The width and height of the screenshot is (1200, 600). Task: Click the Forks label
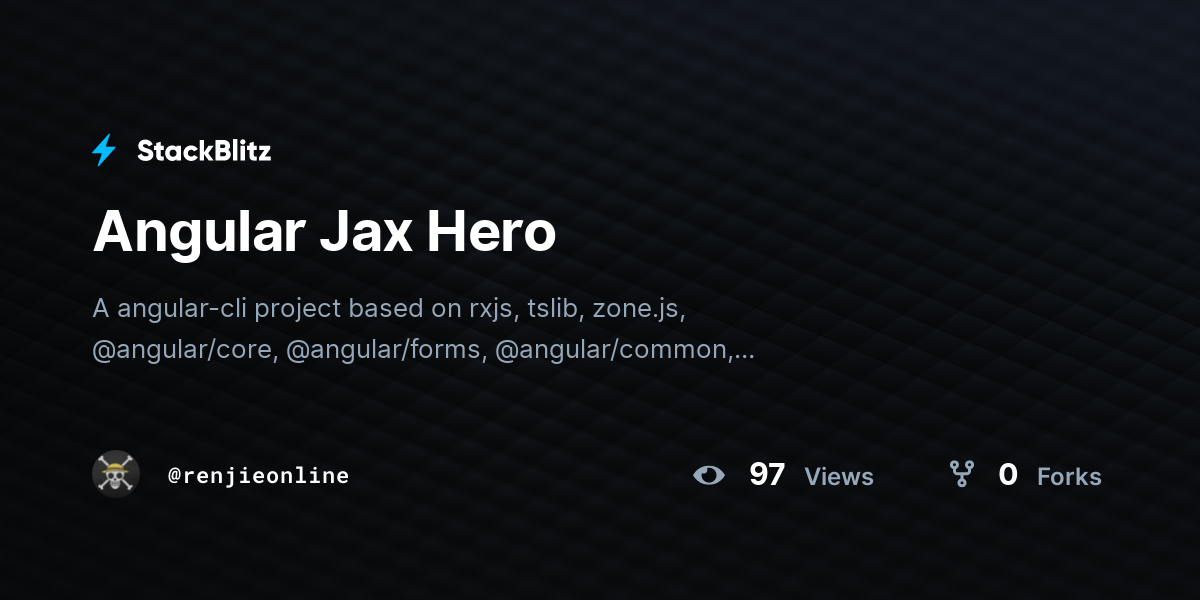pos(1069,477)
